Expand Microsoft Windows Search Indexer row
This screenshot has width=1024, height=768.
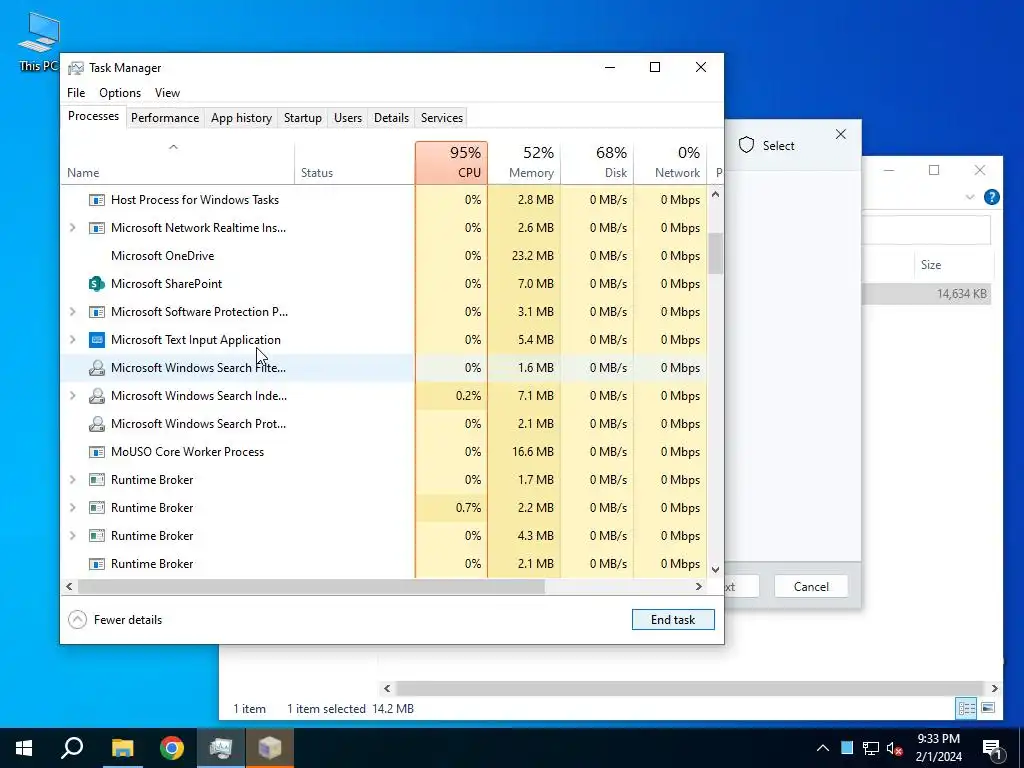pyautogui.click(x=72, y=396)
